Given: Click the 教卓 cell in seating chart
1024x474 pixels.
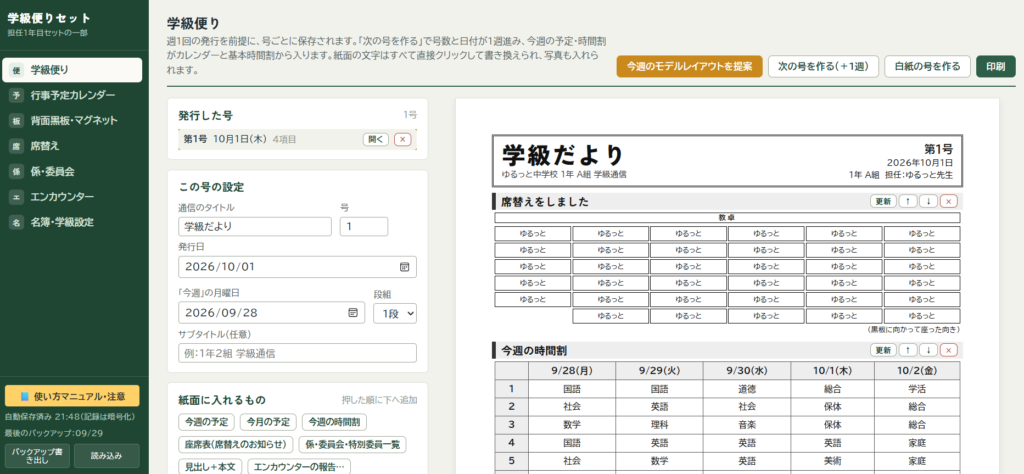Looking at the screenshot, I should (x=727, y=217).
